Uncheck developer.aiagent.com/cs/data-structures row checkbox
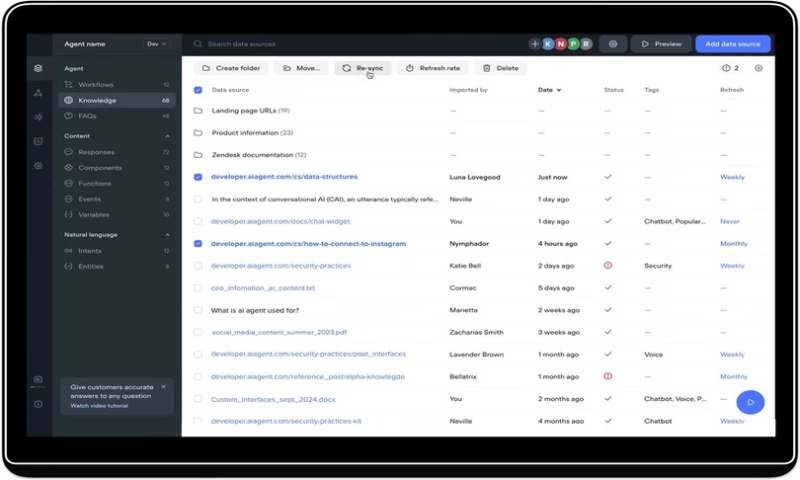This screenshot has height=480, width=800. tap(198, 177)
